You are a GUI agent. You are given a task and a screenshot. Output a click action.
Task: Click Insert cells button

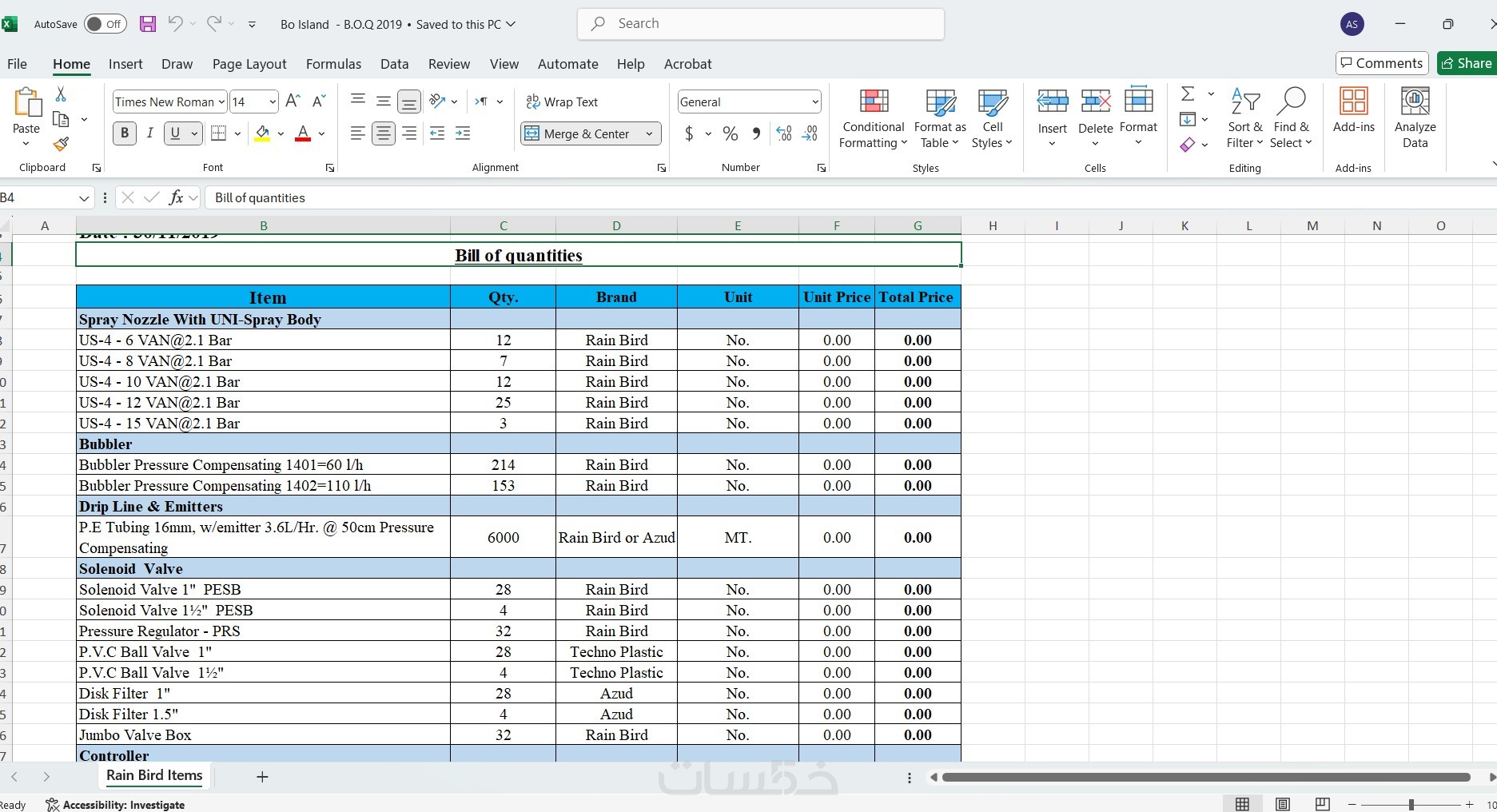point(1053,117)
